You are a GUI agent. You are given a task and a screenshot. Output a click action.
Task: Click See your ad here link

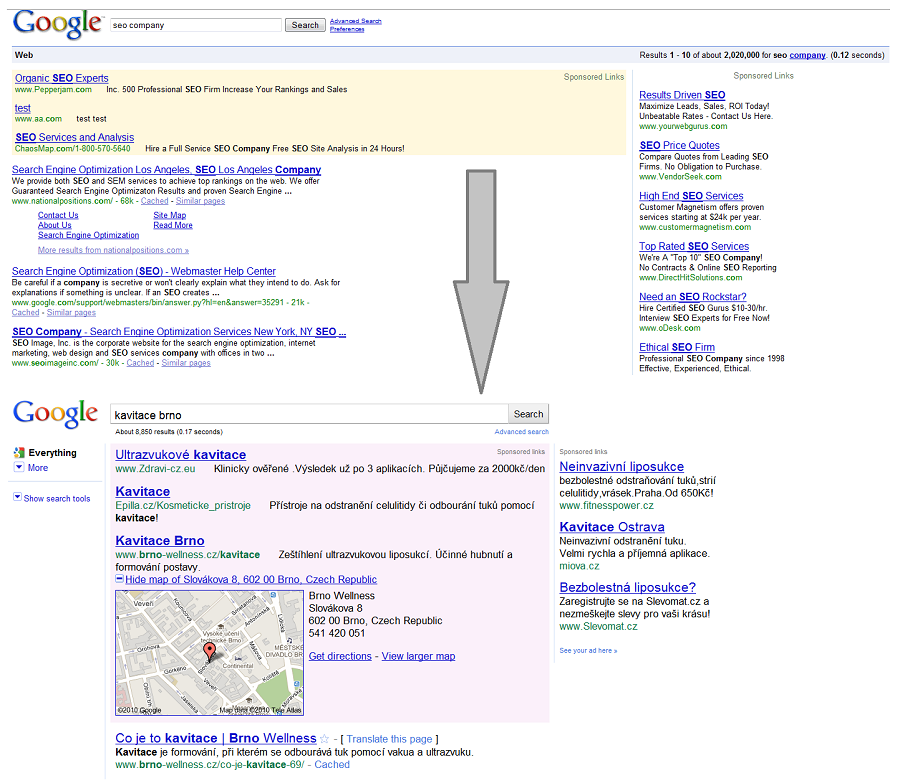pos(588,650)
